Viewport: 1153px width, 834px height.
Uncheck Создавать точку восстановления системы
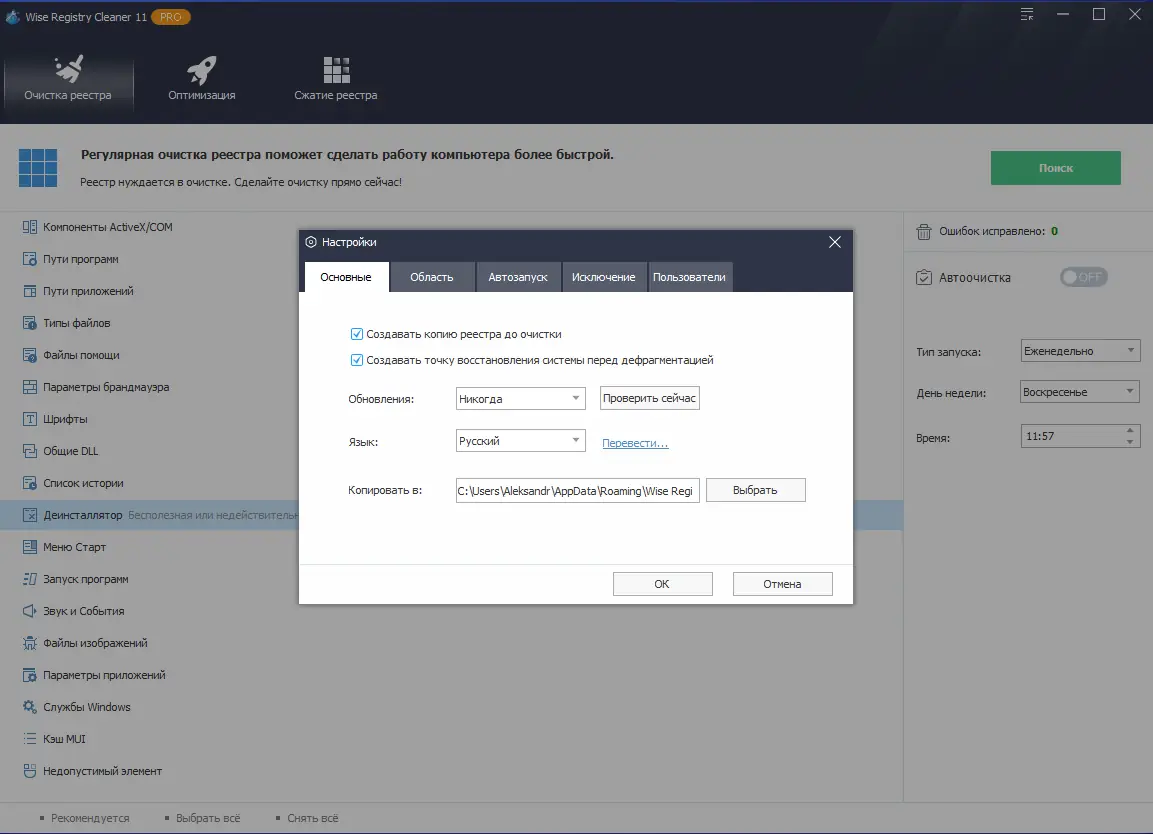click(x=357, y=360)
